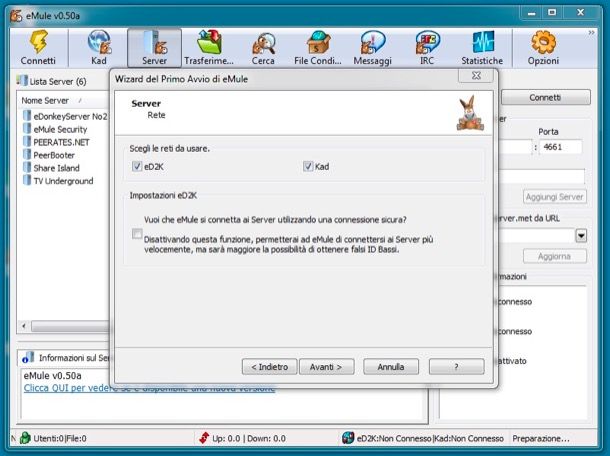The height and width of the screenshot is (456, 610).
Task: Open the Cerca search toolbar icon
Action: (x=264, y=43)
